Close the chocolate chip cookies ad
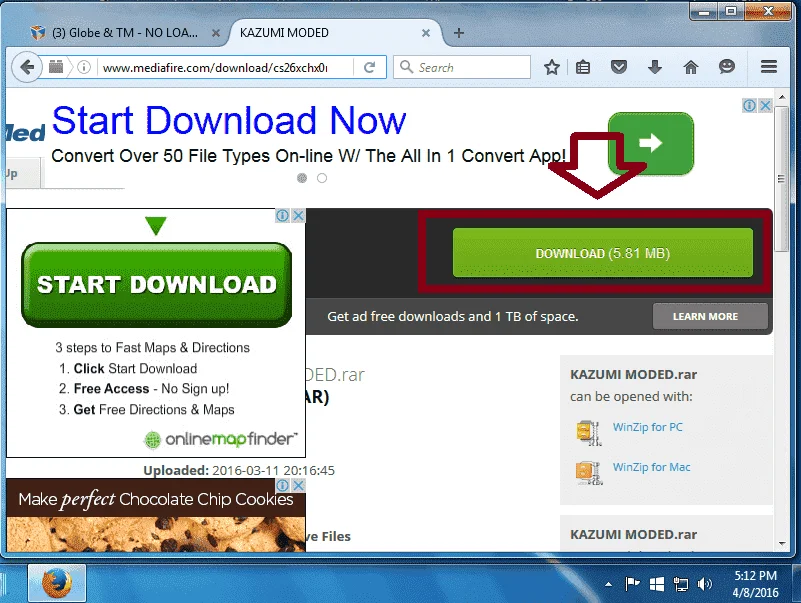The height and width of the screenshot is (603, 801). [x=298, y=485]
